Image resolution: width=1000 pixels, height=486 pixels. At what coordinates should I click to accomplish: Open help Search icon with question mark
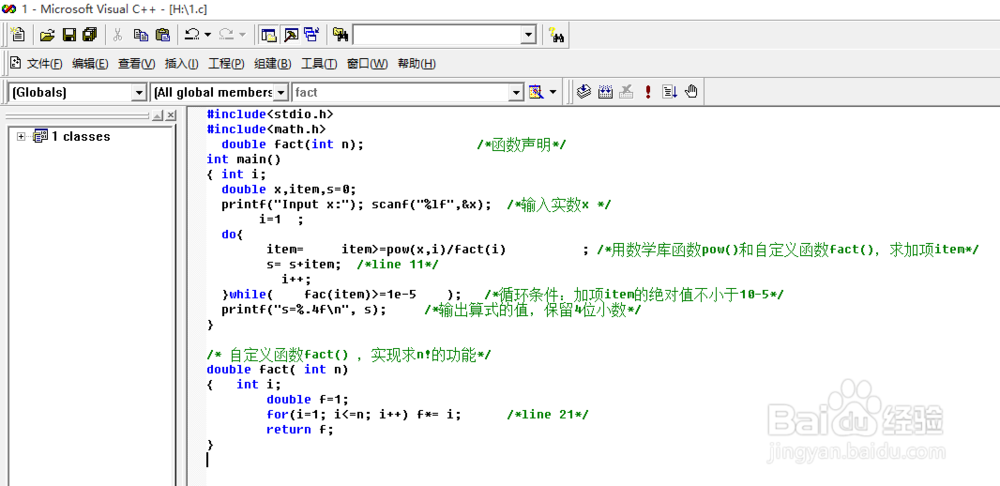(557, 35)
